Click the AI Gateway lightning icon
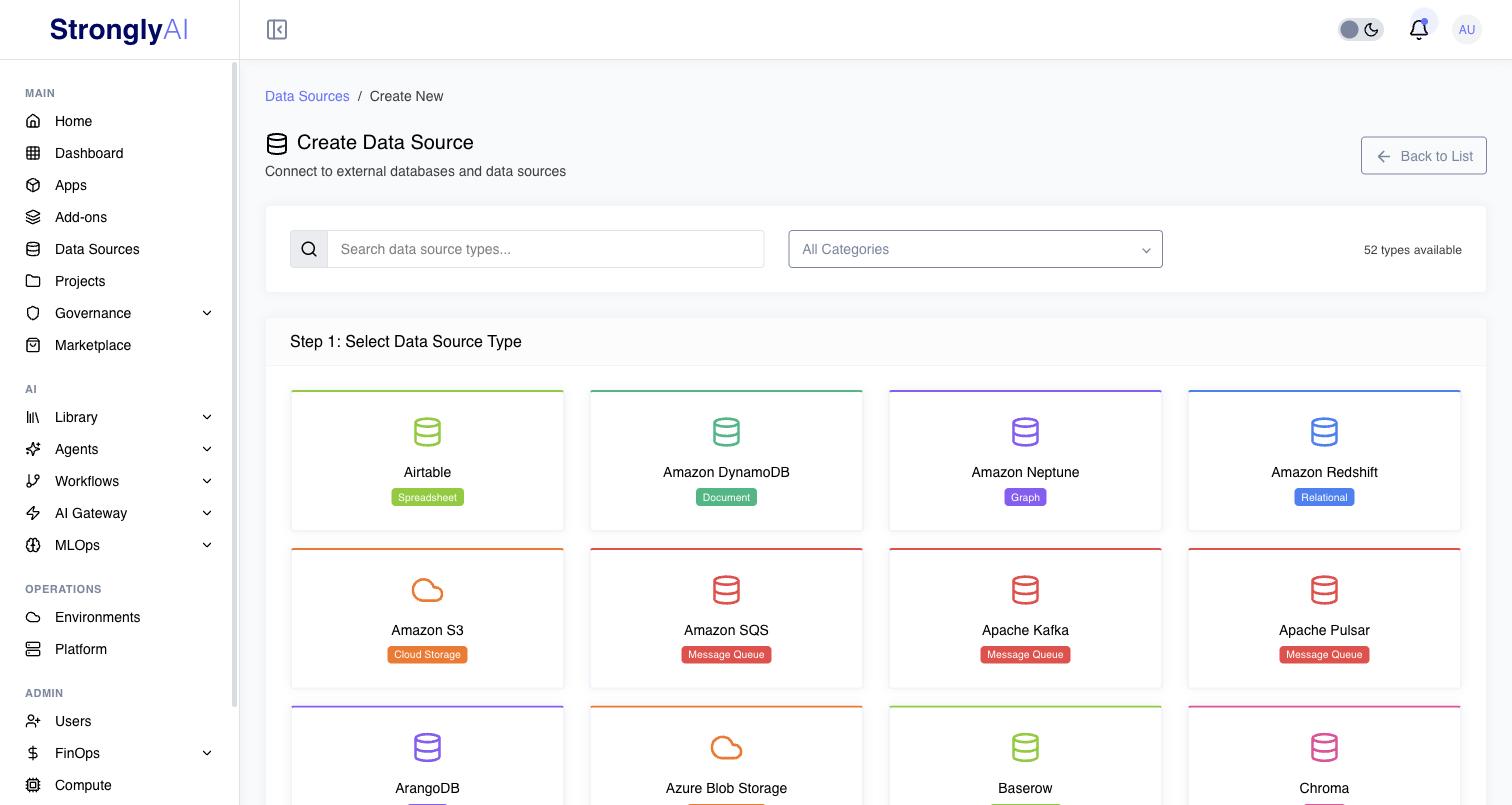Viewport: 1512px width, 805px height. [x=33, y=513]
